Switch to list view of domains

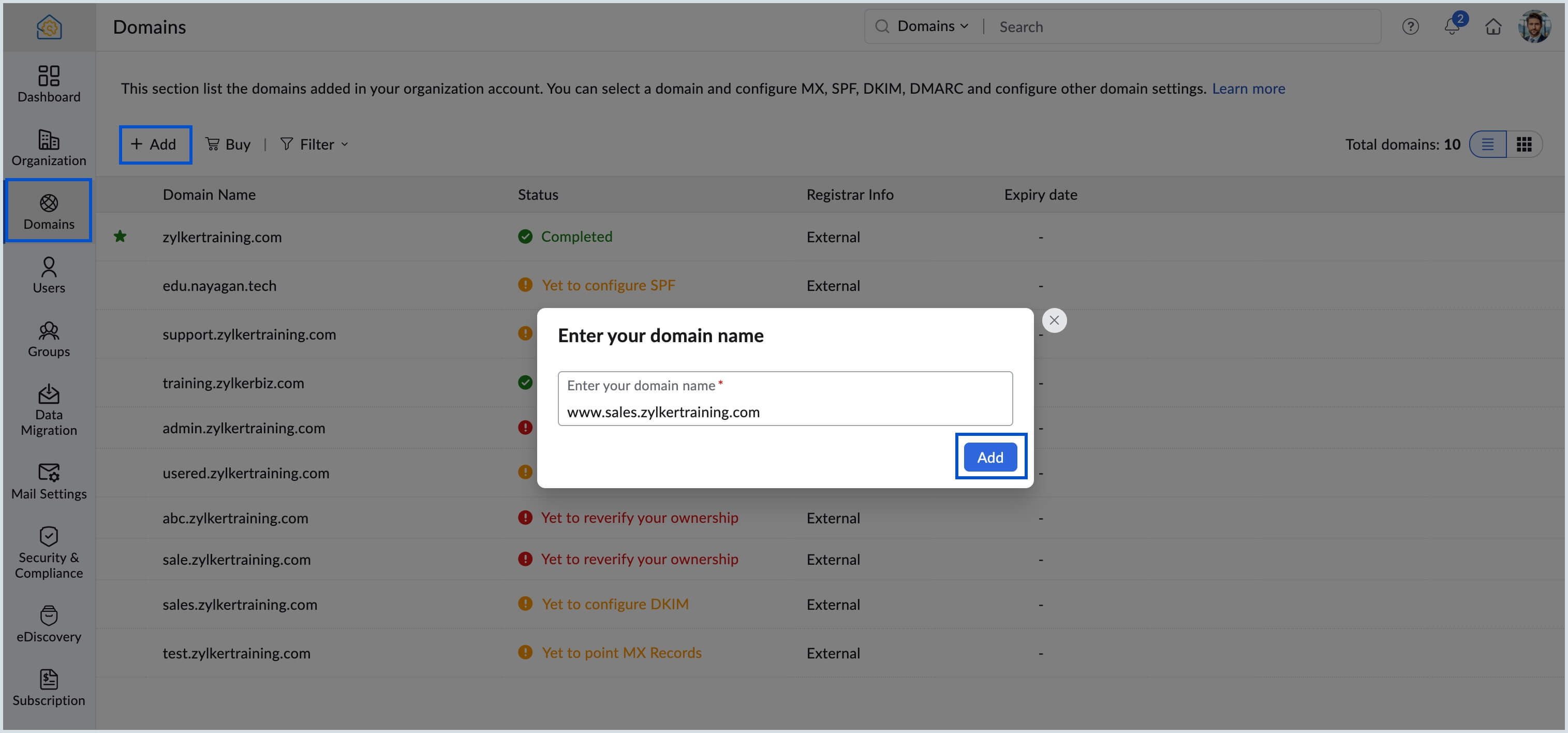coord(1488,144)
